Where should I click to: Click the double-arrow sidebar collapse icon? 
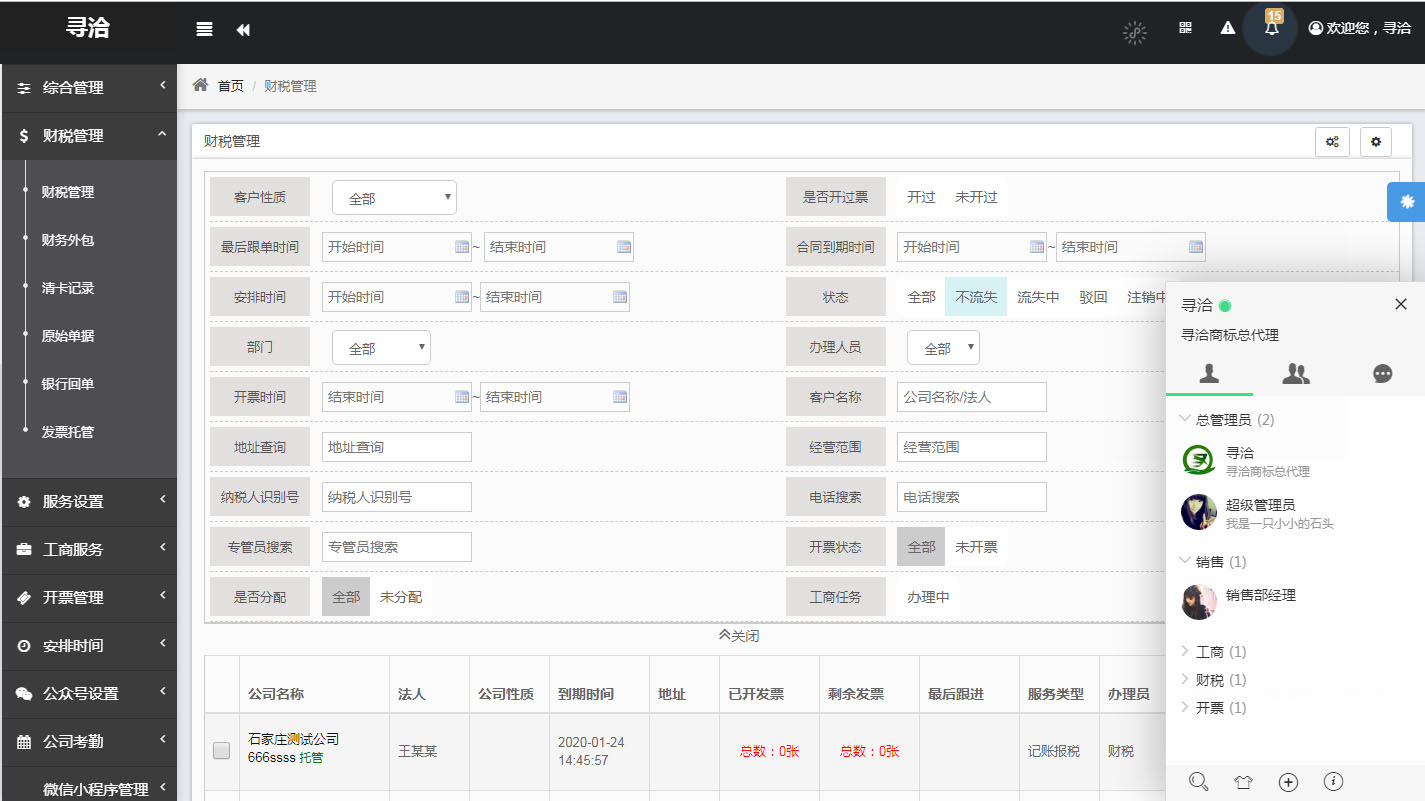coord(243,30)
